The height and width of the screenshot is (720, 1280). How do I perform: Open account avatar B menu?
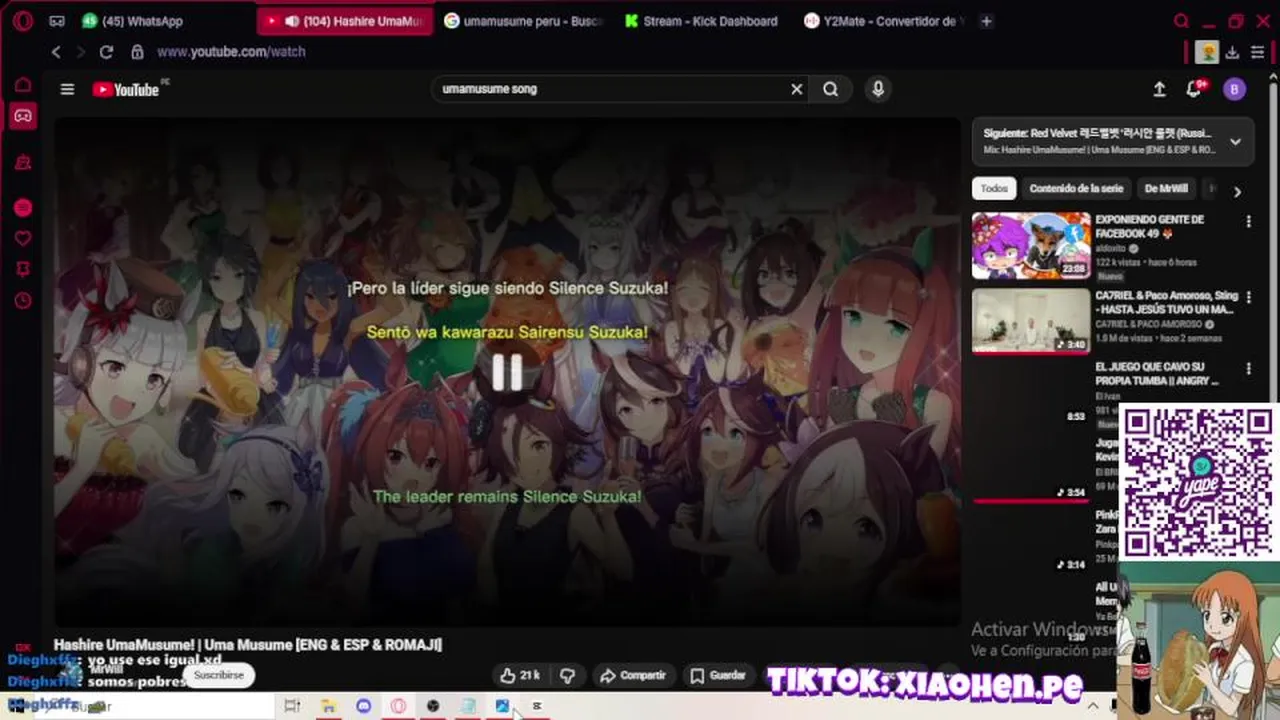click(x=1234, y=89)
